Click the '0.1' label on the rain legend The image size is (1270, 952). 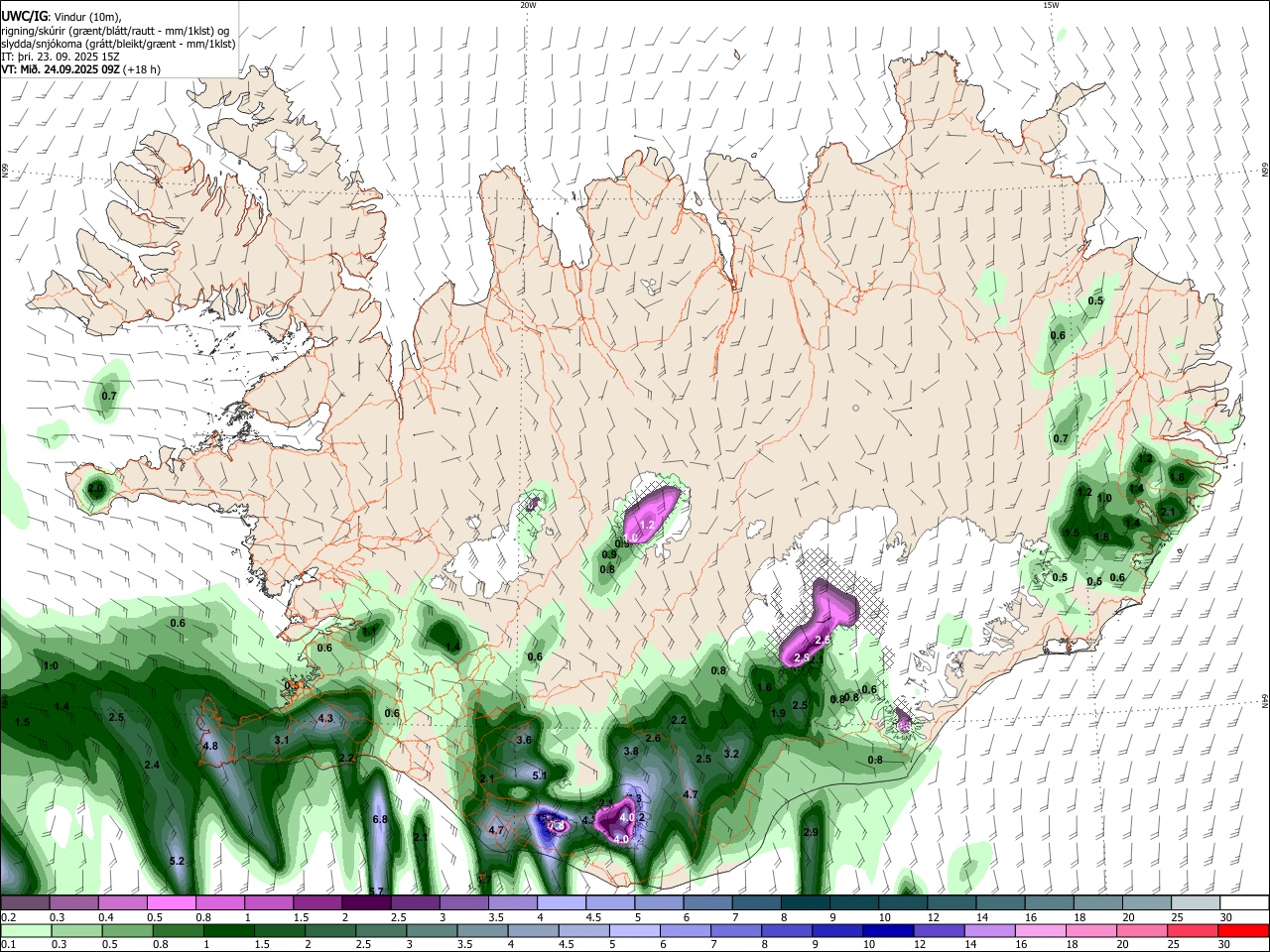tap(7, 944)
